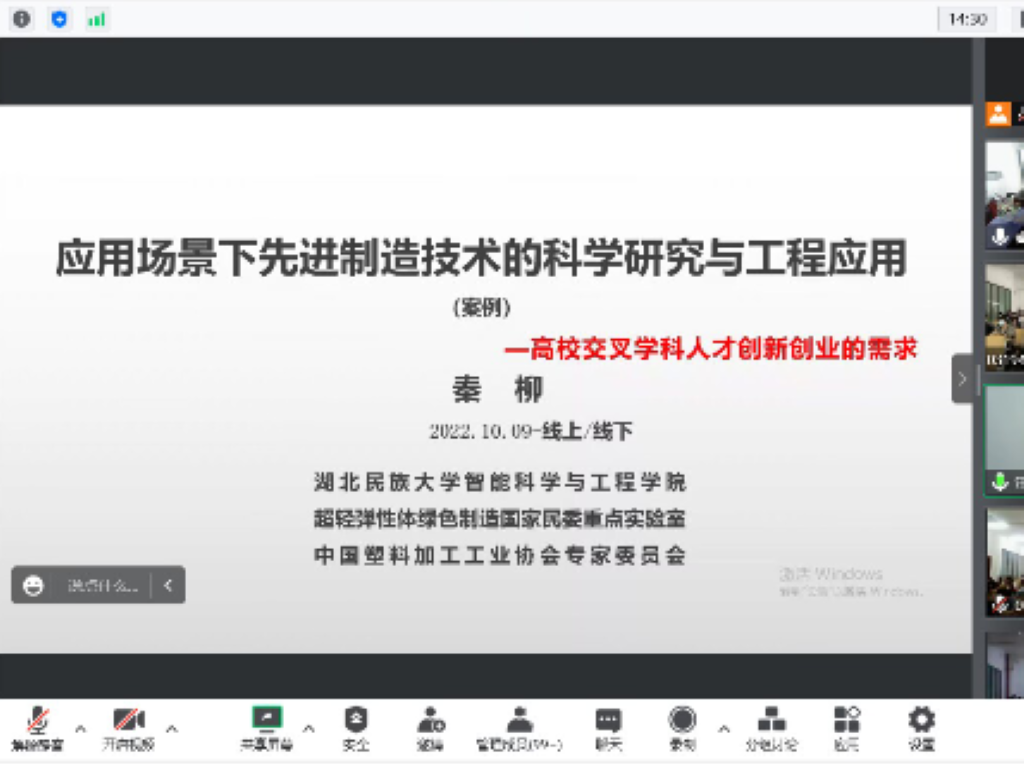Open the Apps grid icon
Image resolution: width=1024 pixels, height=769 pixels.
(846, 727)
